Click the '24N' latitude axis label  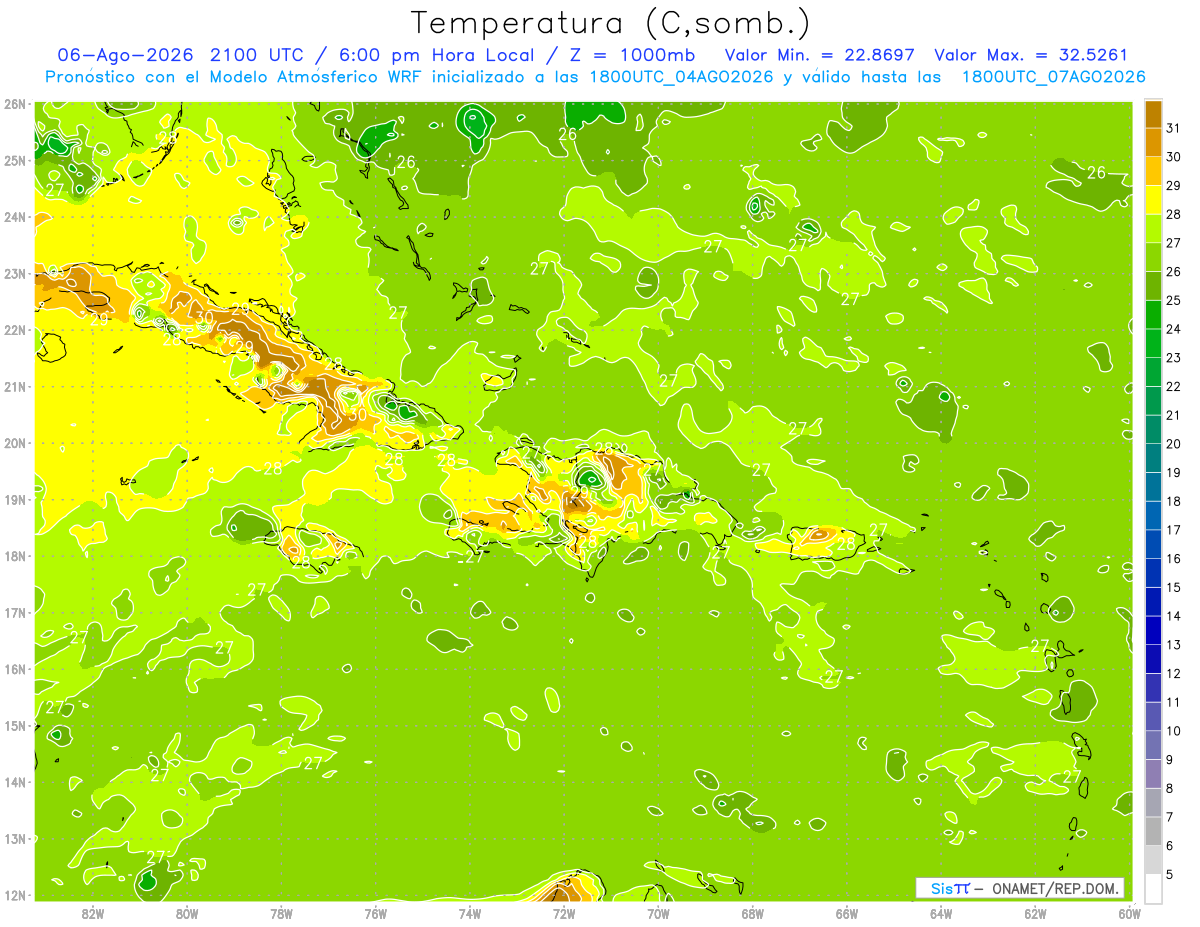(x=15, y=216)
